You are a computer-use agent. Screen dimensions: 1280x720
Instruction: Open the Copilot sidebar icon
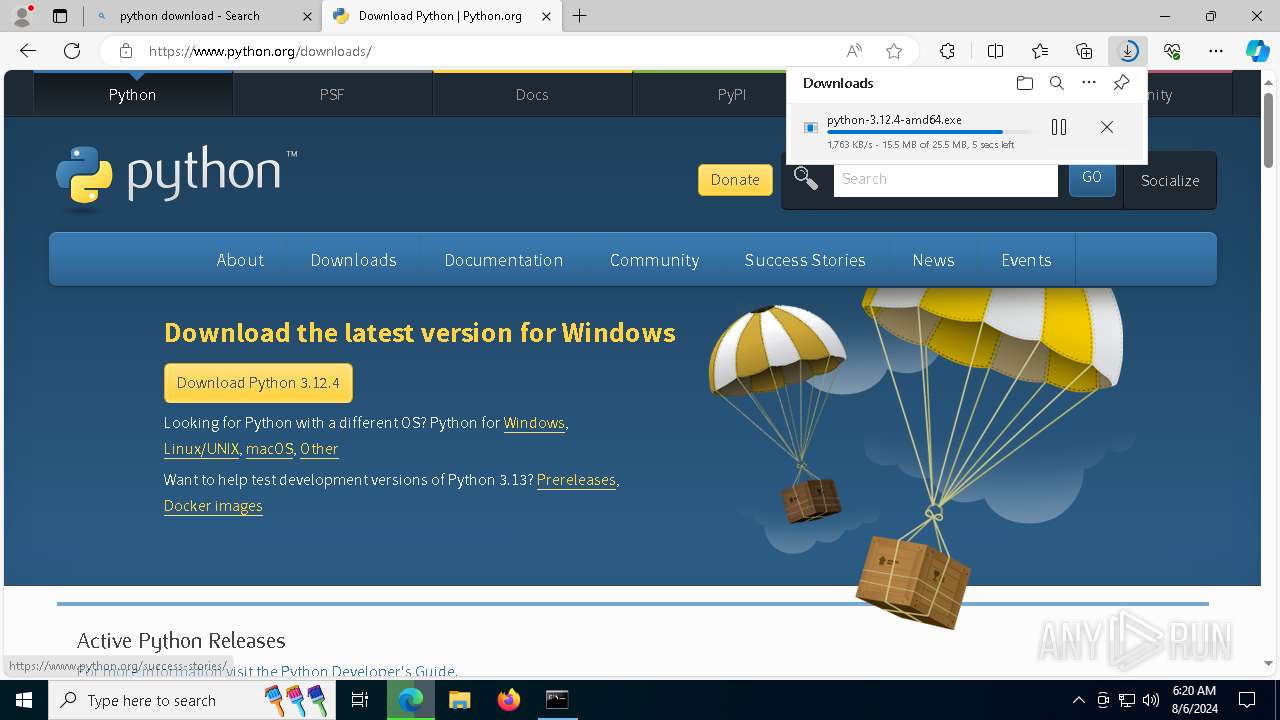click(1257, 51)
